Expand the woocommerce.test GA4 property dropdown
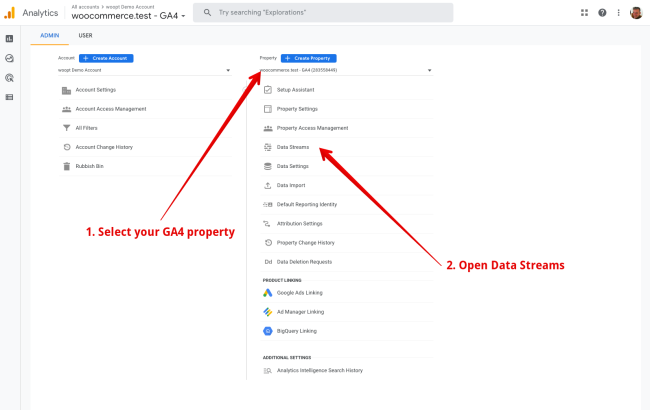650x410 pixels. tap(346, 70)
